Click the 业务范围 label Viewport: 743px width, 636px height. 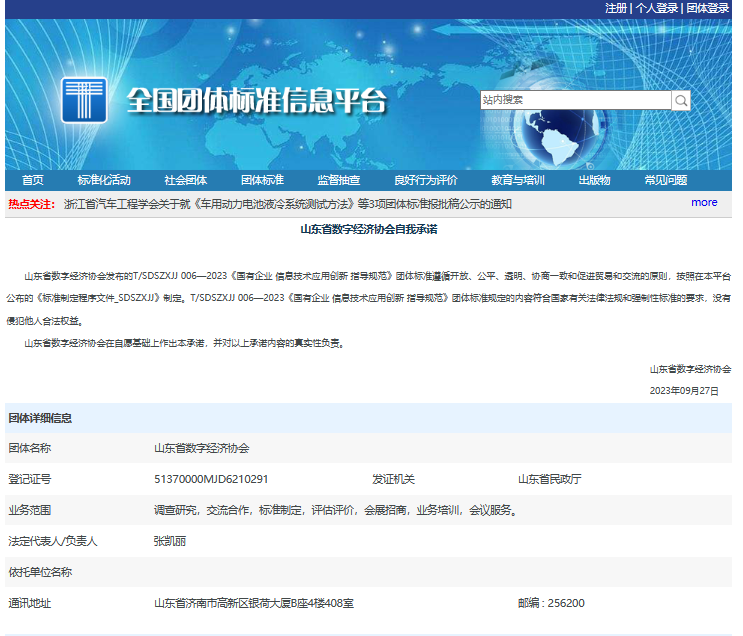pyautogui.click(x=30, y=510)
